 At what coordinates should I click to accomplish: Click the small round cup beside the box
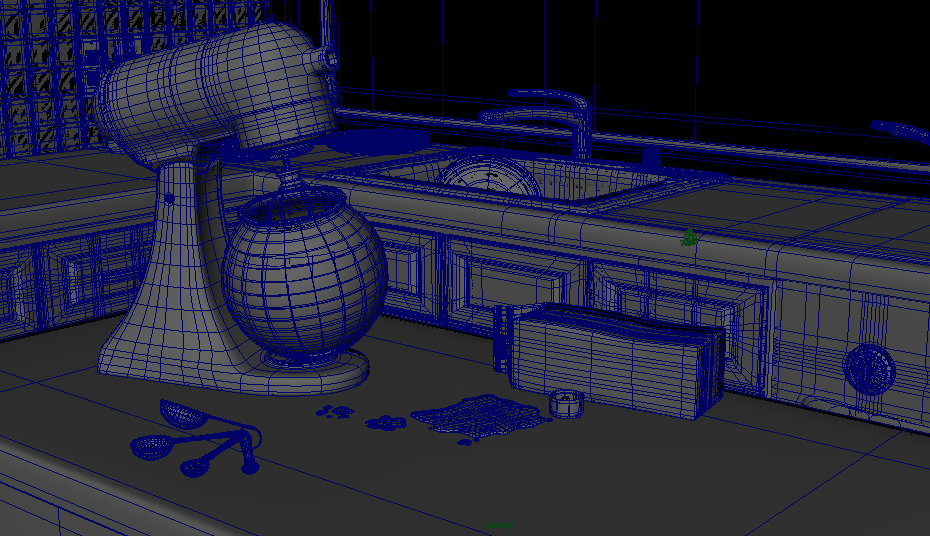[x=566, y=403]
